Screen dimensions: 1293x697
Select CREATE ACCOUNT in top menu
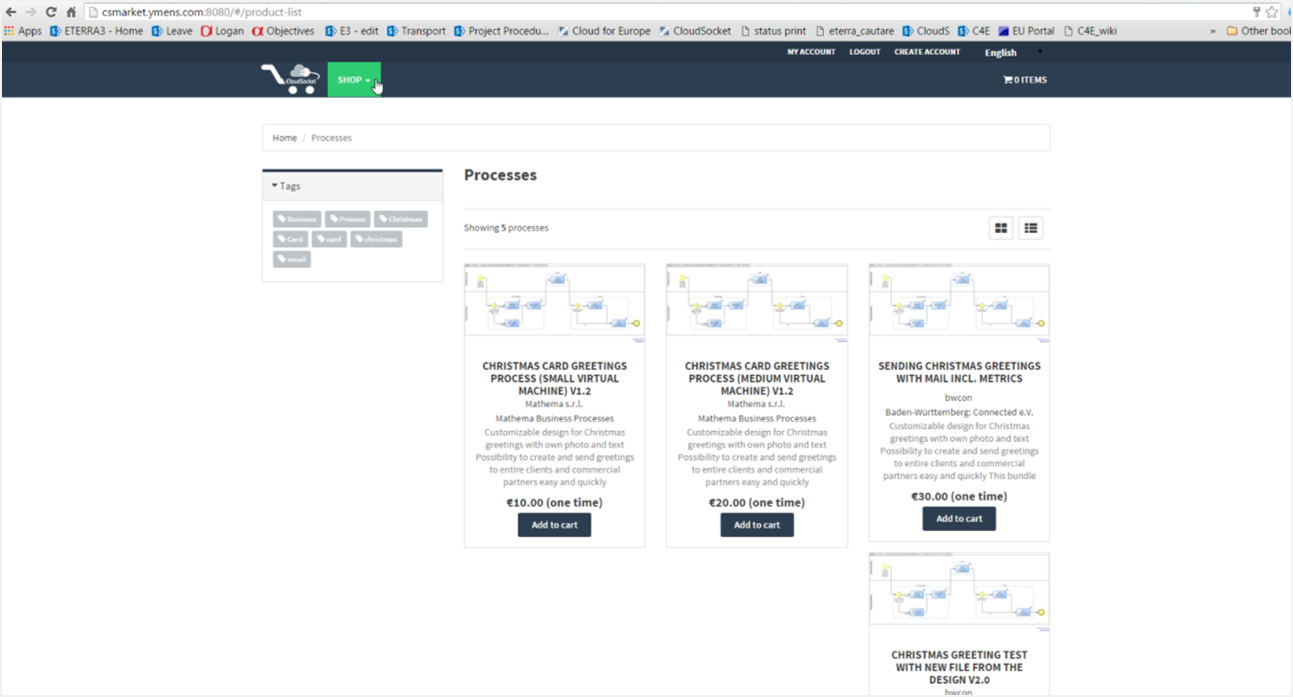click(927, 52)
